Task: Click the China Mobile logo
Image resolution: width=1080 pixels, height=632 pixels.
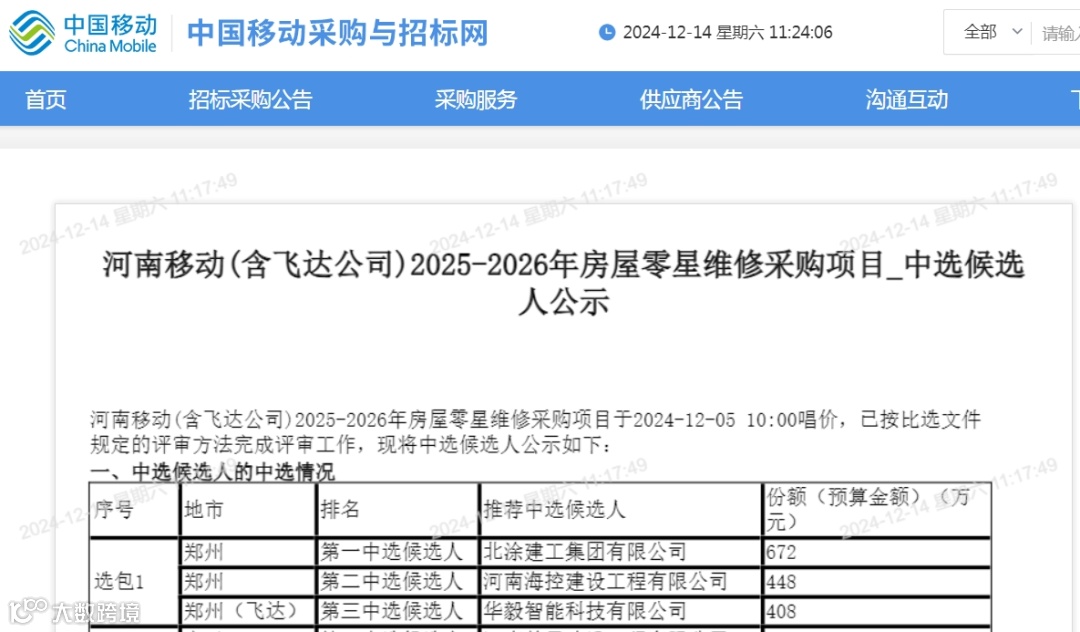Action: pos(83,32)
